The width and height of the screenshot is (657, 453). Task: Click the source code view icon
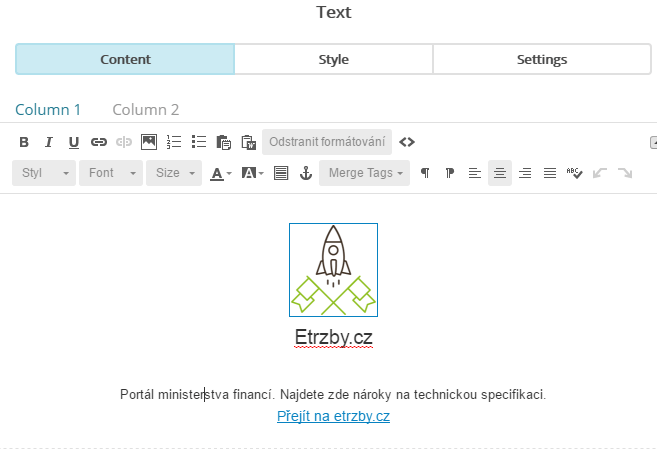pyautogui.click(x=407, y=142)
